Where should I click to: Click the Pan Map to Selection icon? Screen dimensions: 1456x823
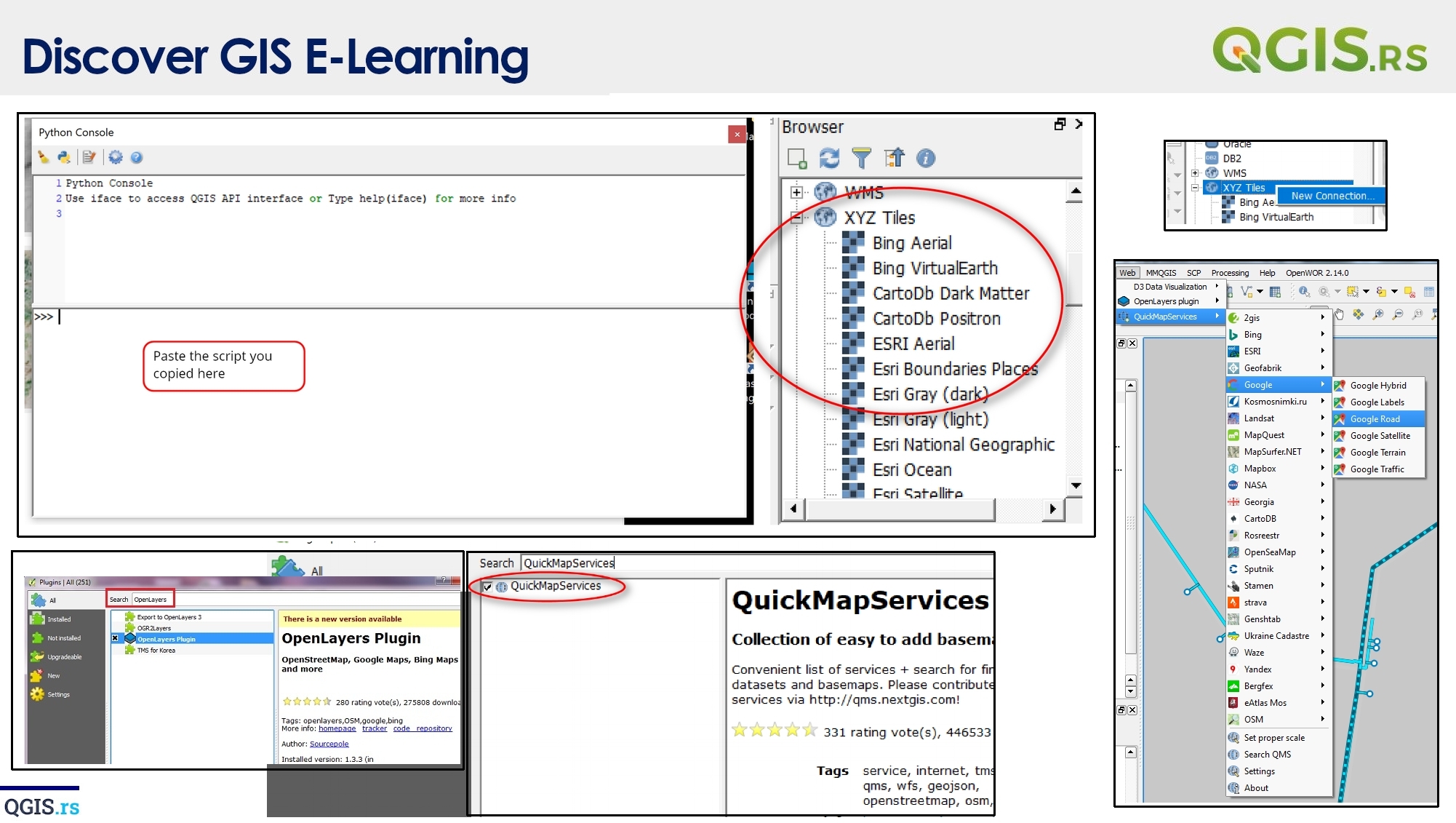pyautogui.click(x=1359, y=314)
